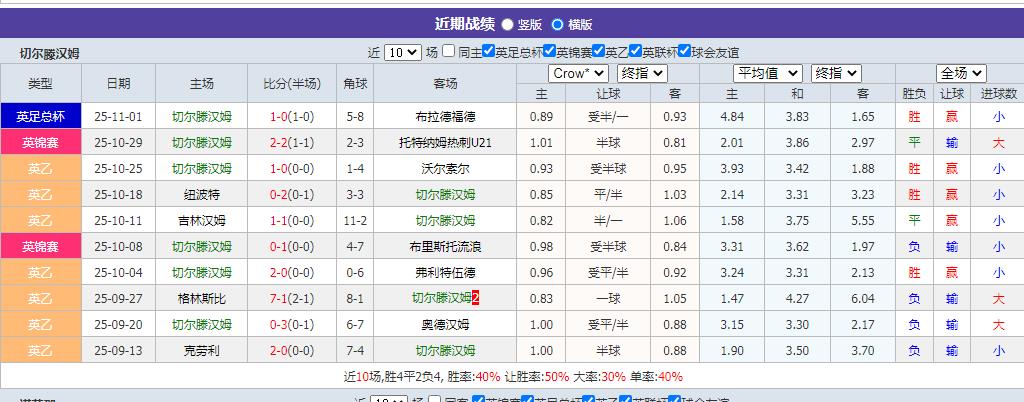Uncheck the 英锦赛 filter checkbox
Screen dimensions: 1024x402
(x=550, y=52)
